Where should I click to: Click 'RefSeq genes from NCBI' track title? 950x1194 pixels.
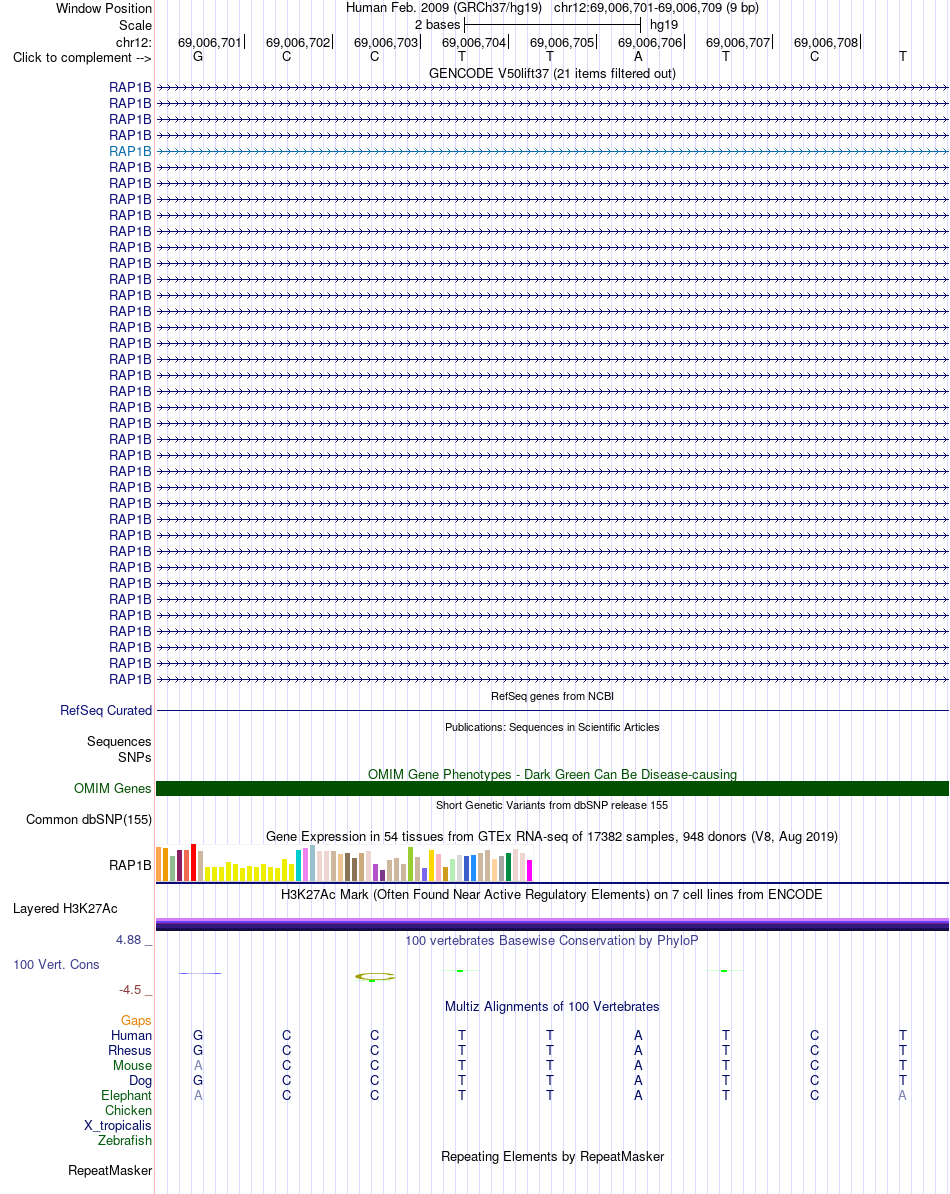point(552,696)
